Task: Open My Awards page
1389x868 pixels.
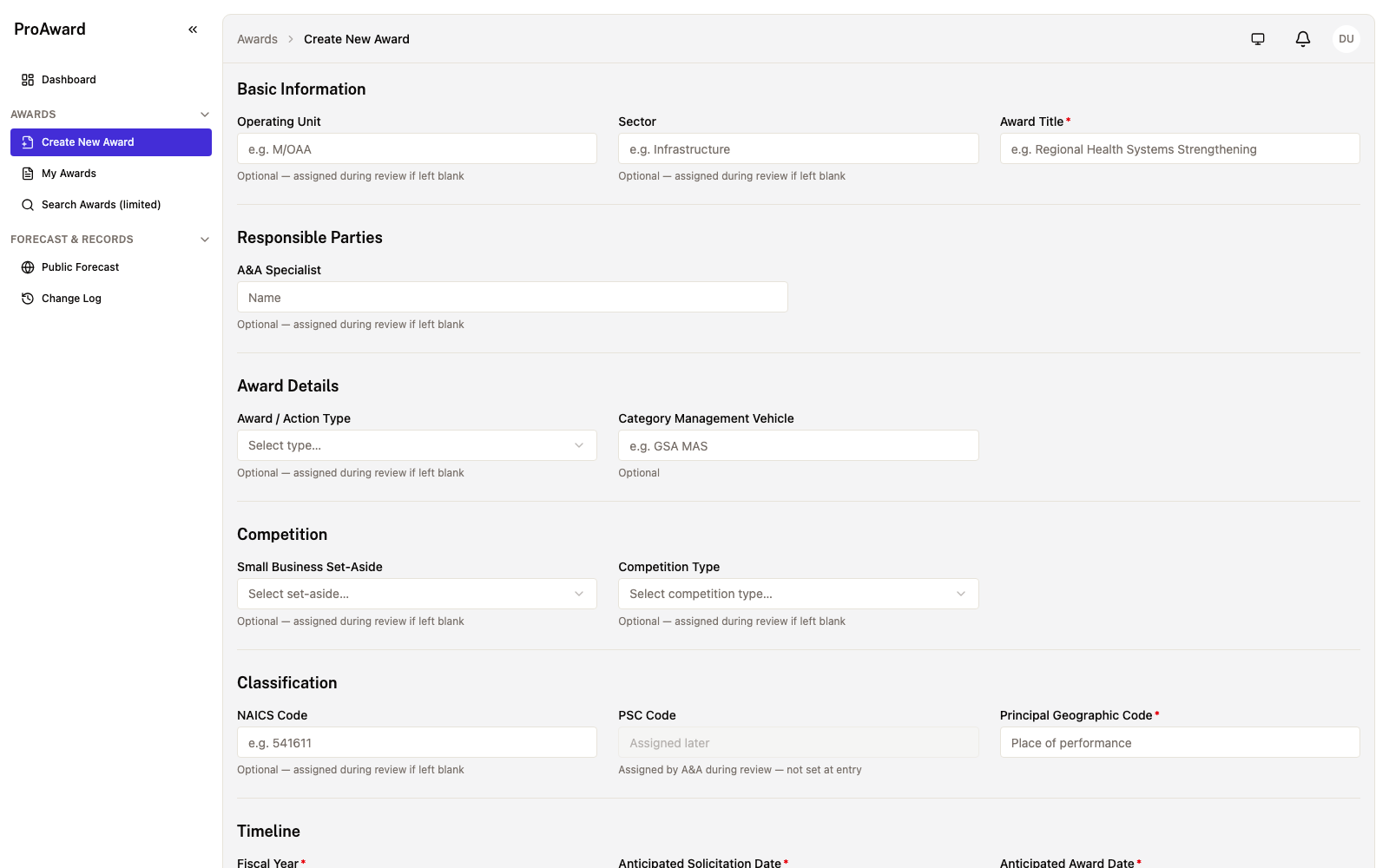Action: (x=111, y=174)
